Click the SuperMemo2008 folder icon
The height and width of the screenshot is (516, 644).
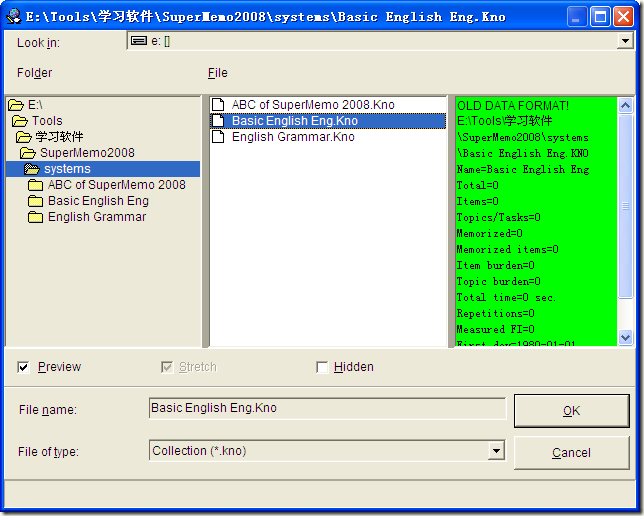click(x=28, y=153)
